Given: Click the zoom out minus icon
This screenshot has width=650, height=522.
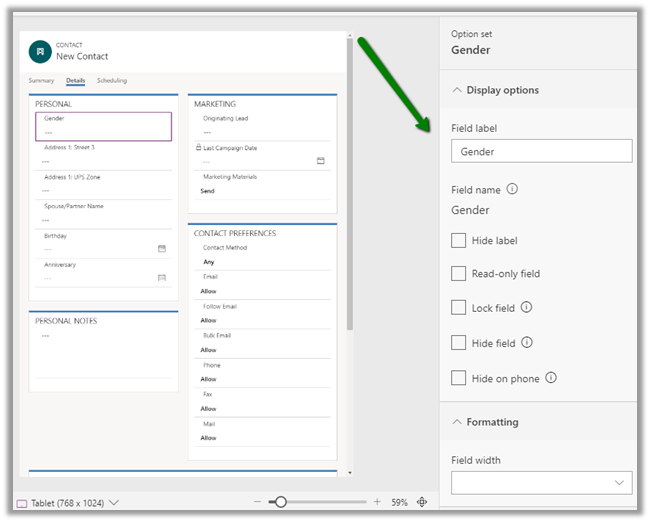Looking at the screenshot, I should tap(257, 502).
